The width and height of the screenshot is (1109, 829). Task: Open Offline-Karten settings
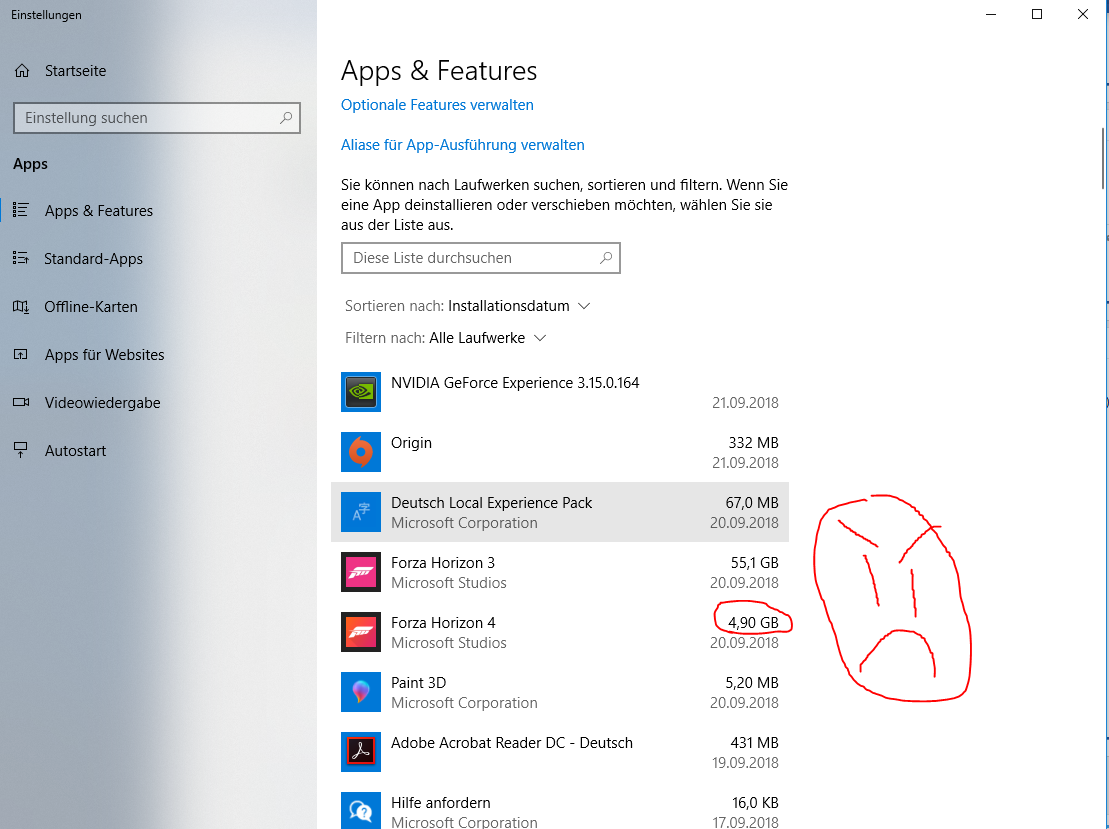pos(91,307)
